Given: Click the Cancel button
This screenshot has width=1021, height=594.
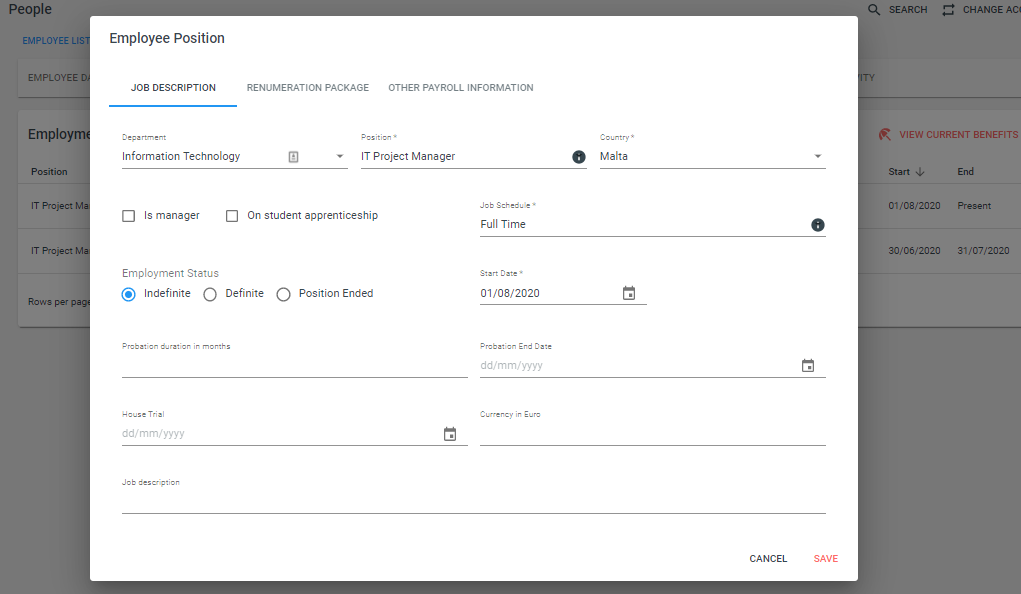Looking at the screenshot, I should coord(768,559).
